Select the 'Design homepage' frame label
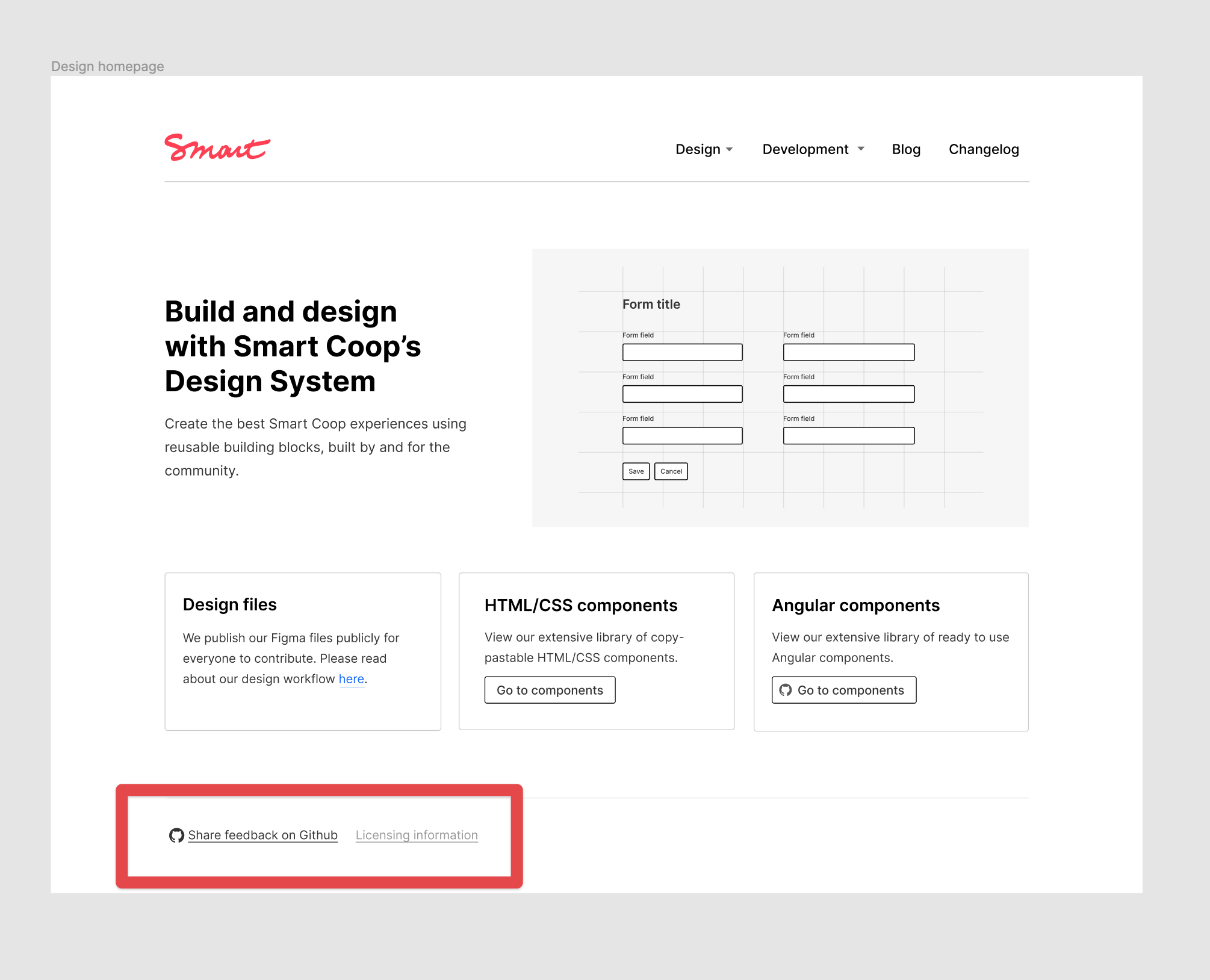The height and width of the screenshot is (980, 1210). pyautogui.click(x=107, y=66)
